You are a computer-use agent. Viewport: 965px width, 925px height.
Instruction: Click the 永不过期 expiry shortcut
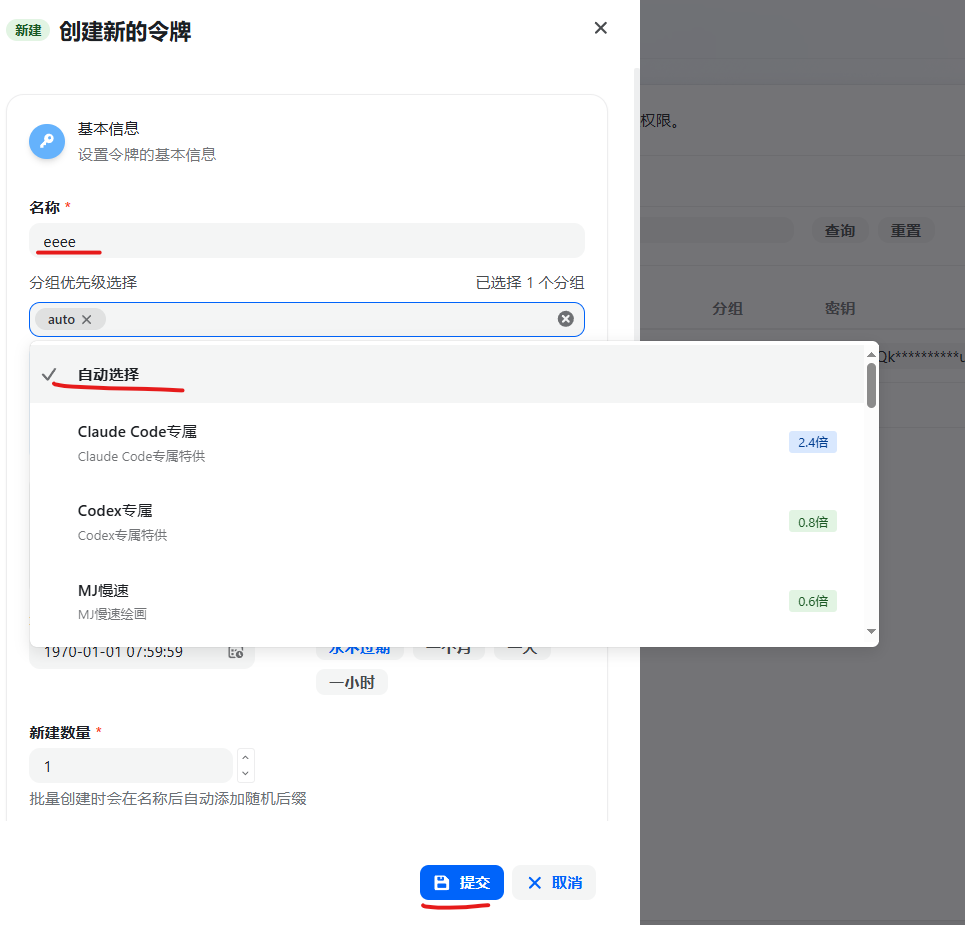click(x=359, y=646)
